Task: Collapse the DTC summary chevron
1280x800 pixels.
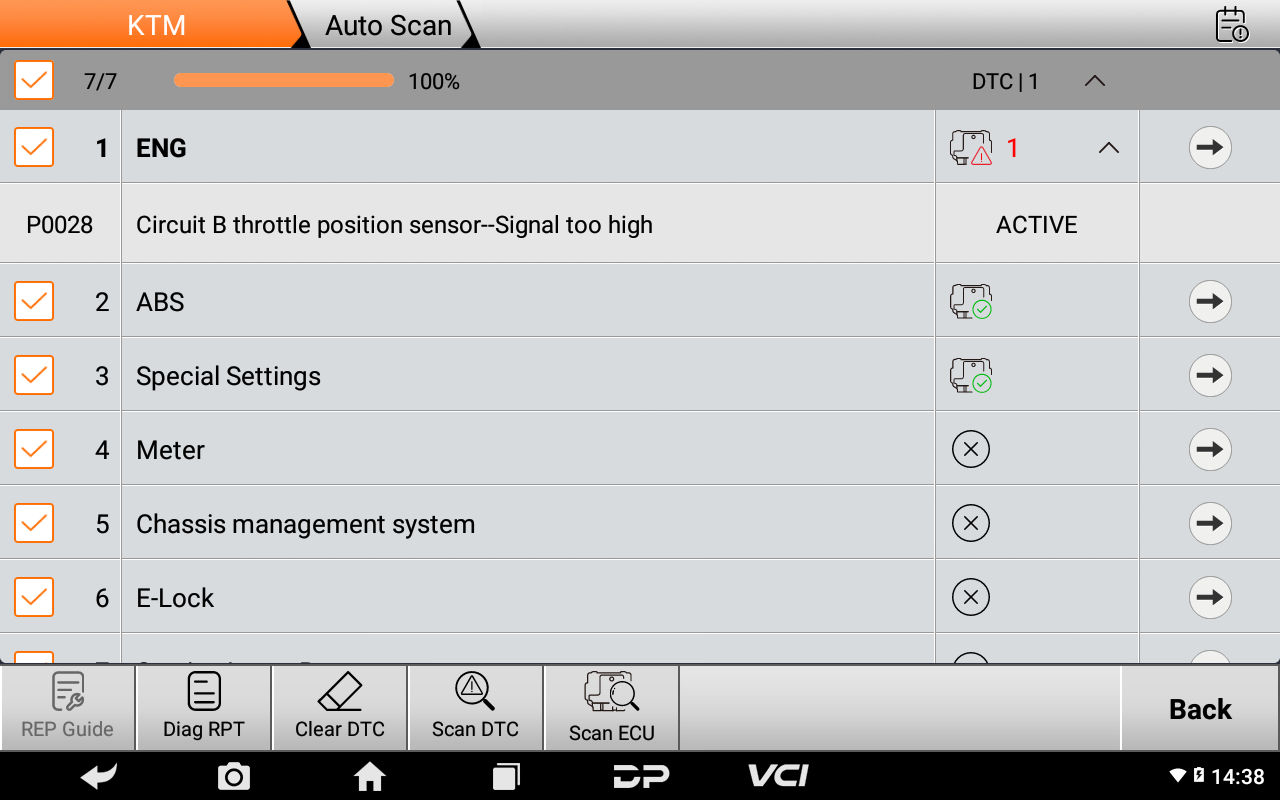Action: [1095, 81]
